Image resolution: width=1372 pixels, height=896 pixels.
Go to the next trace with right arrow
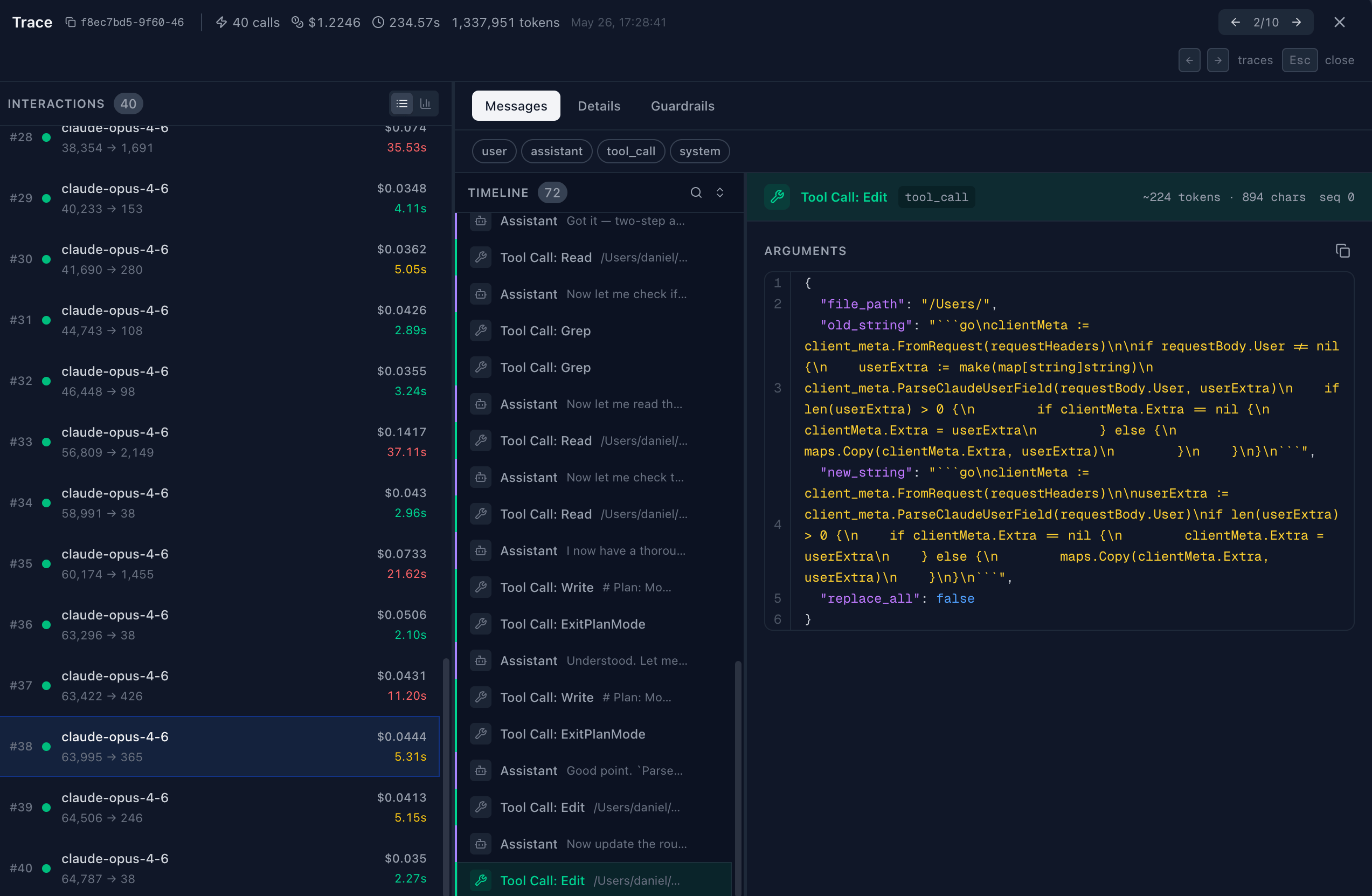[1297, 23]
